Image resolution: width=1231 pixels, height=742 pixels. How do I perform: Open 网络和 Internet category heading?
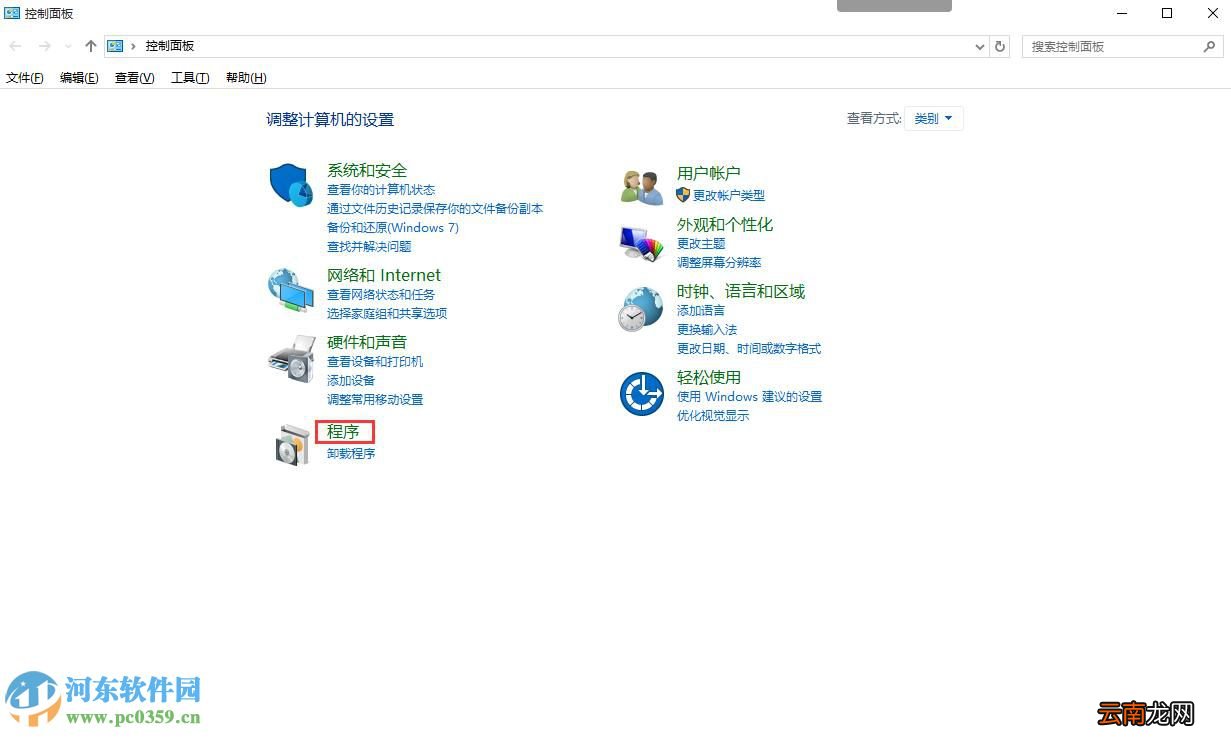[x=384, y=275]
